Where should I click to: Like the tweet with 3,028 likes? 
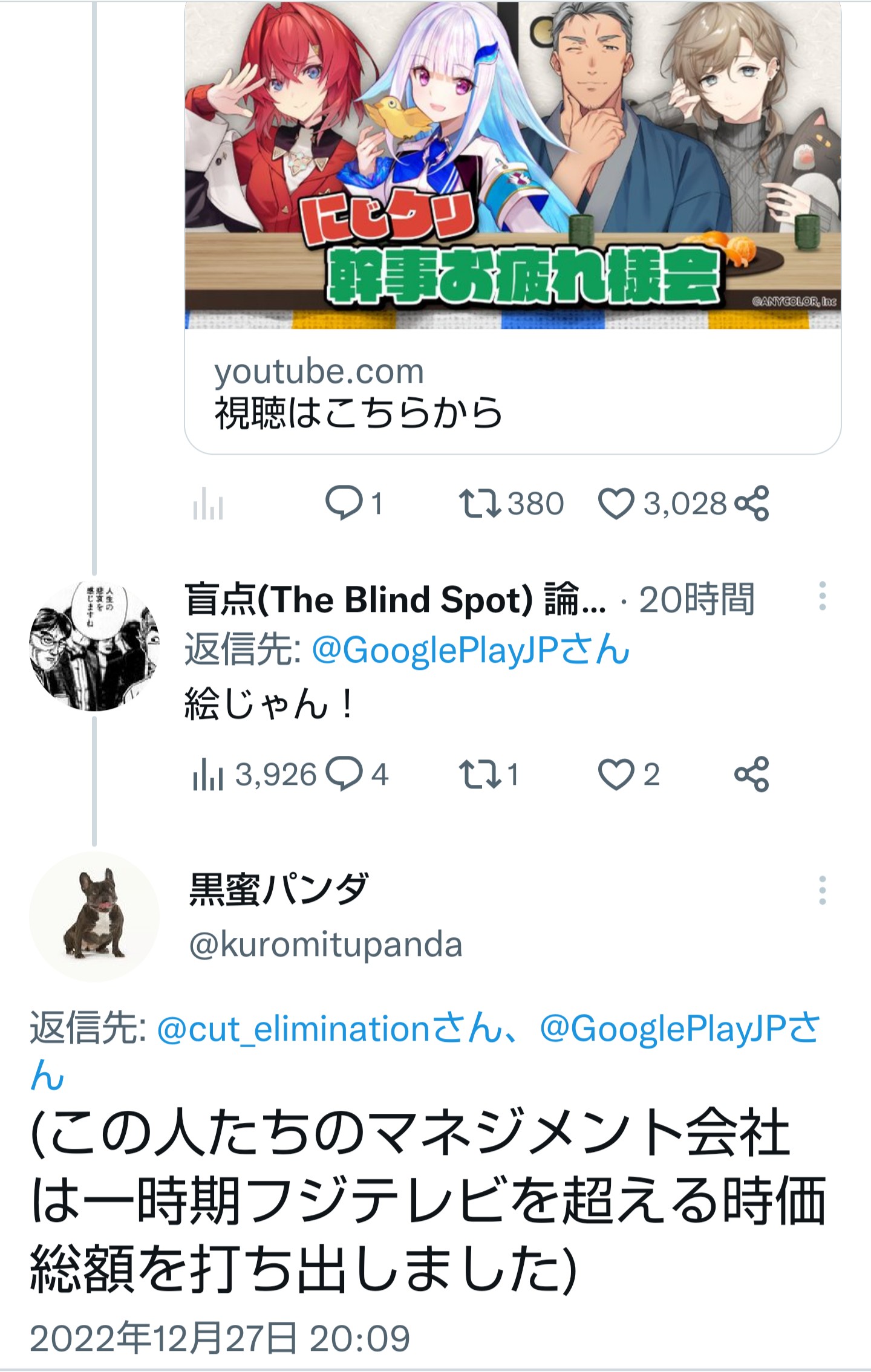click(x=616, y=504)
